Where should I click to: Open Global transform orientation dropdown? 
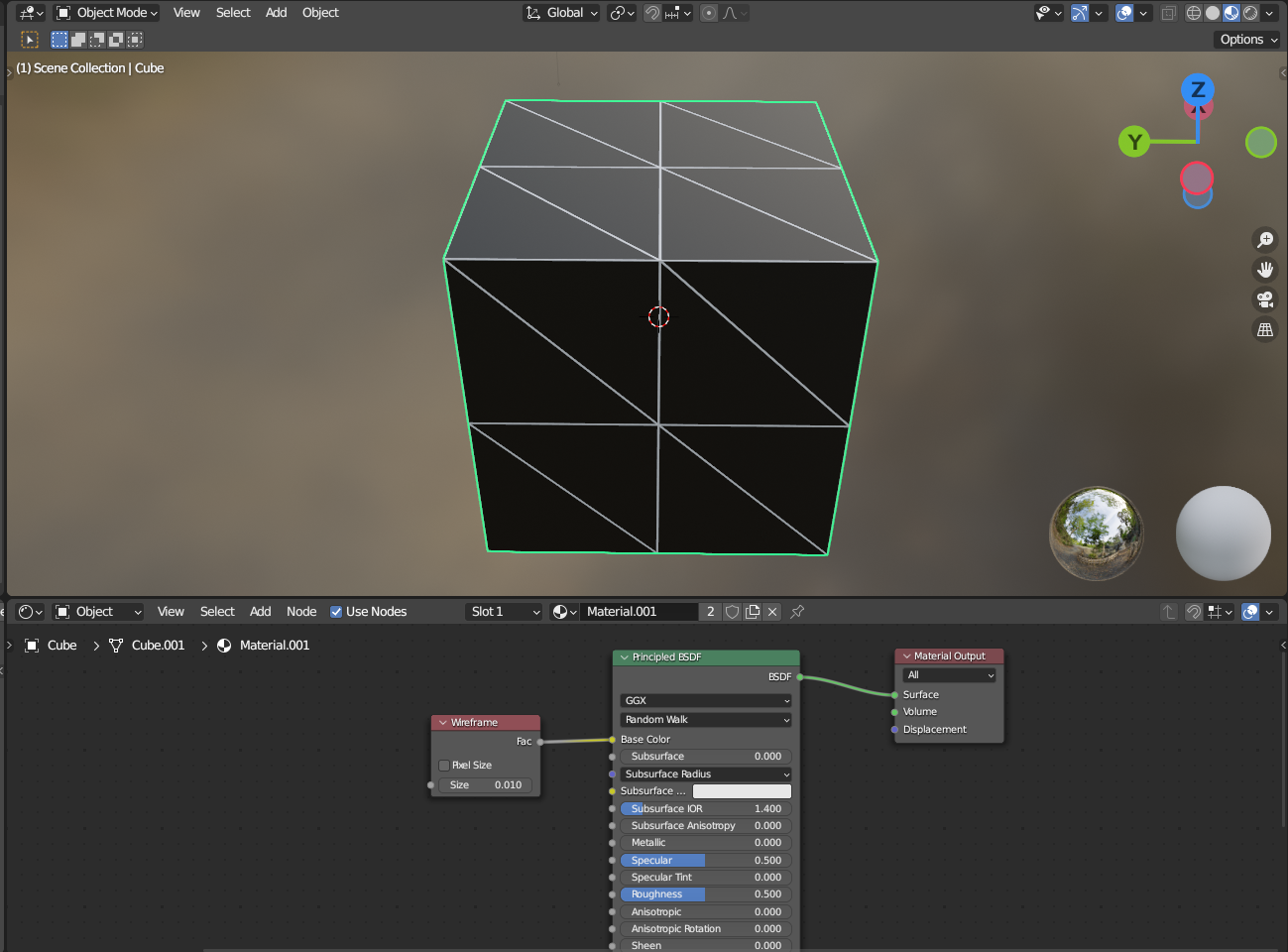(x=561, y=13)
